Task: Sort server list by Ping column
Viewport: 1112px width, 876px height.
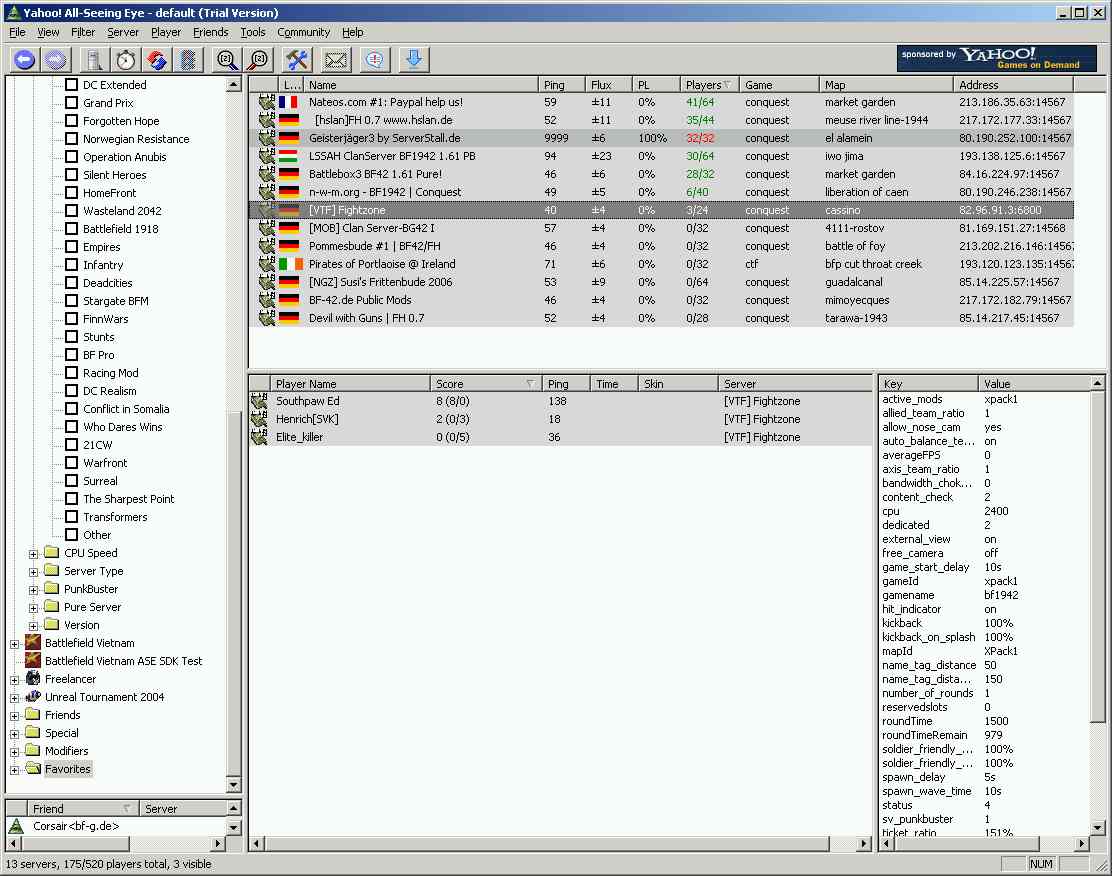Action: tap(562, 84)
